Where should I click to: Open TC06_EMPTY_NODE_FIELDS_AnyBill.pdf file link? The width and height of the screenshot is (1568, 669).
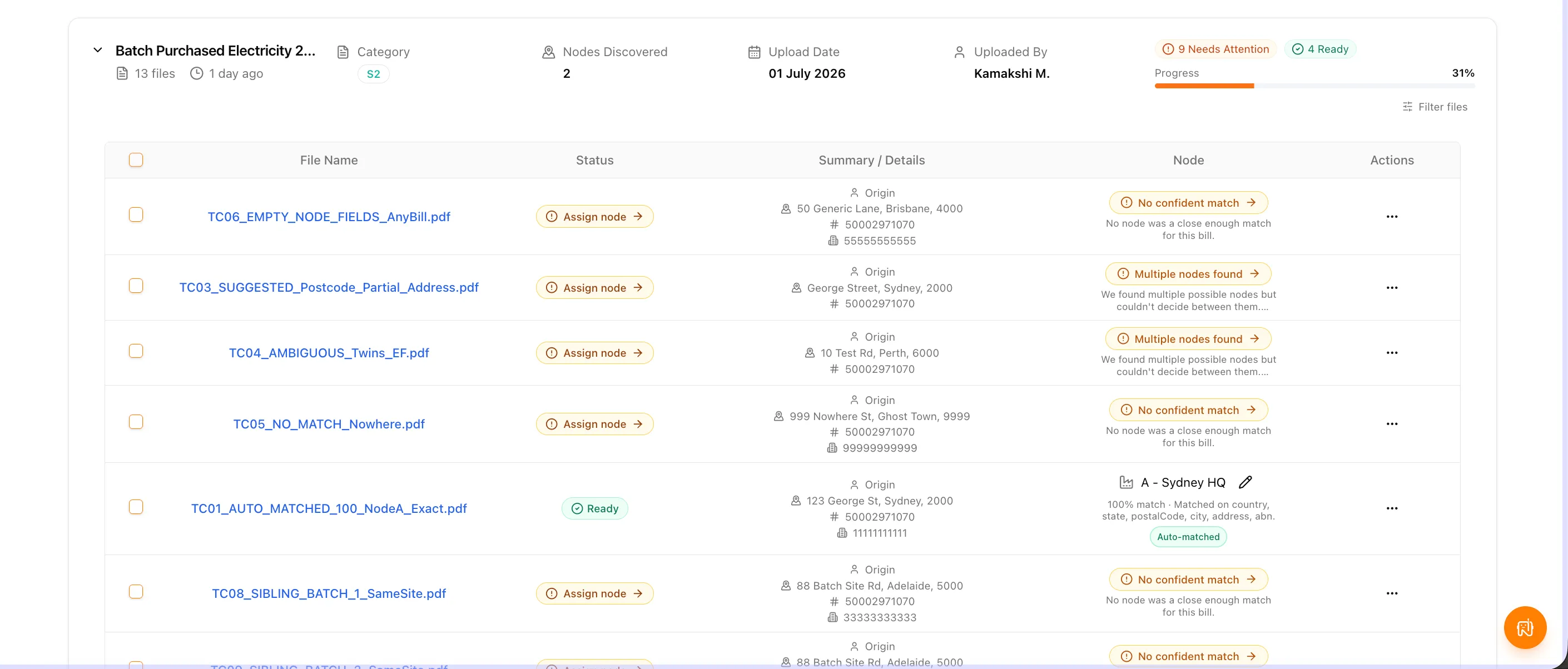click(329, 217)
